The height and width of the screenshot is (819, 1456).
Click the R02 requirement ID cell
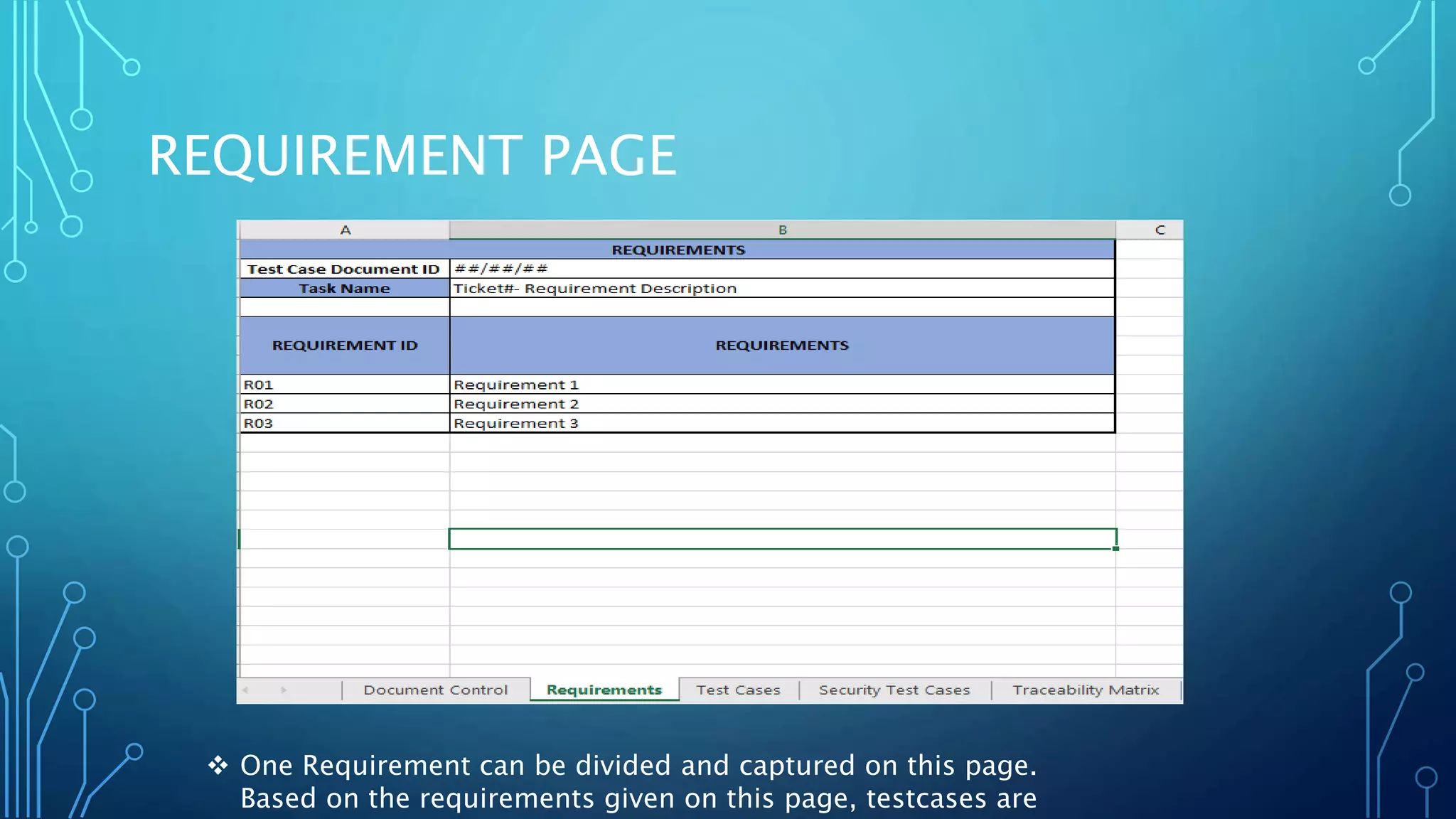[x=345, y=404]
